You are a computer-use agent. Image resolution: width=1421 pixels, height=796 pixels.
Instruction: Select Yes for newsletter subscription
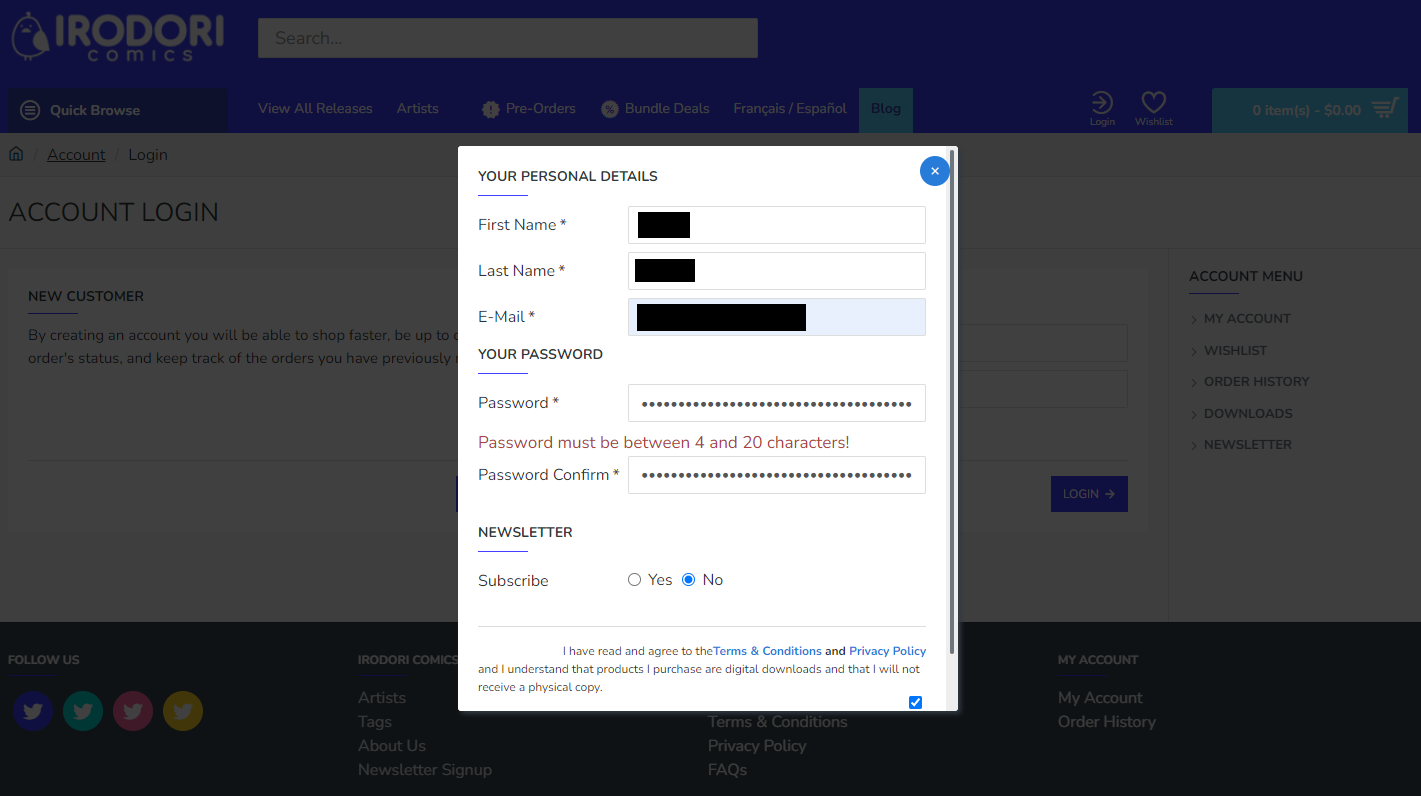(634, 580)
